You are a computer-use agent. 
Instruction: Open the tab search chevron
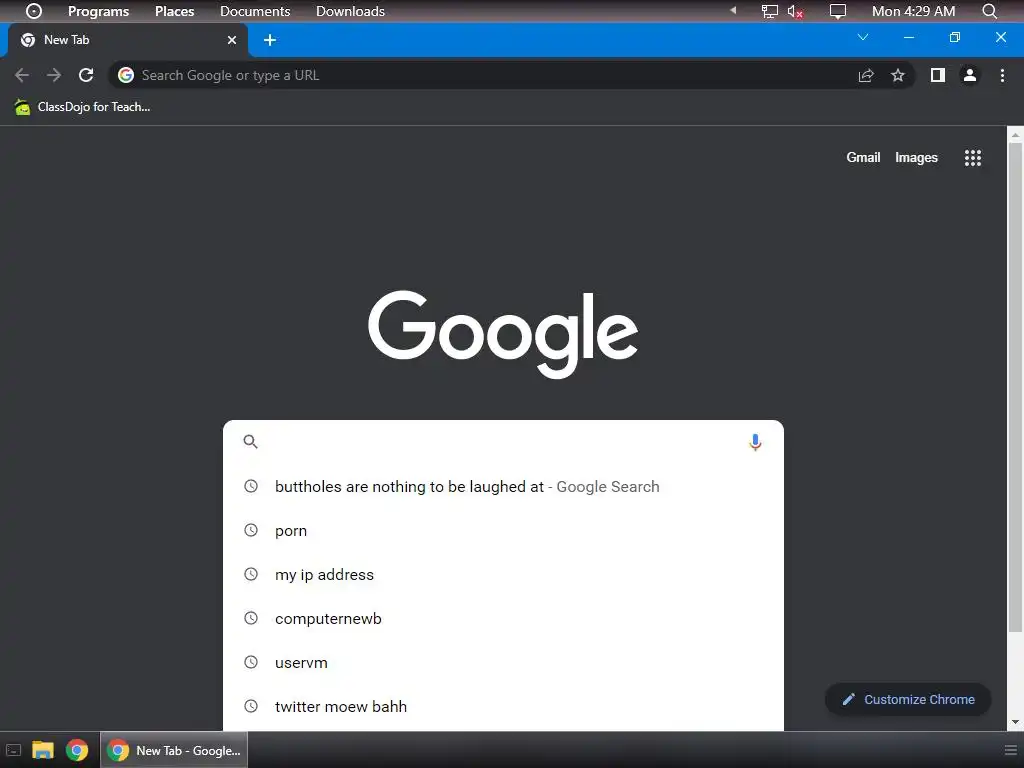[x=863, y=37]
